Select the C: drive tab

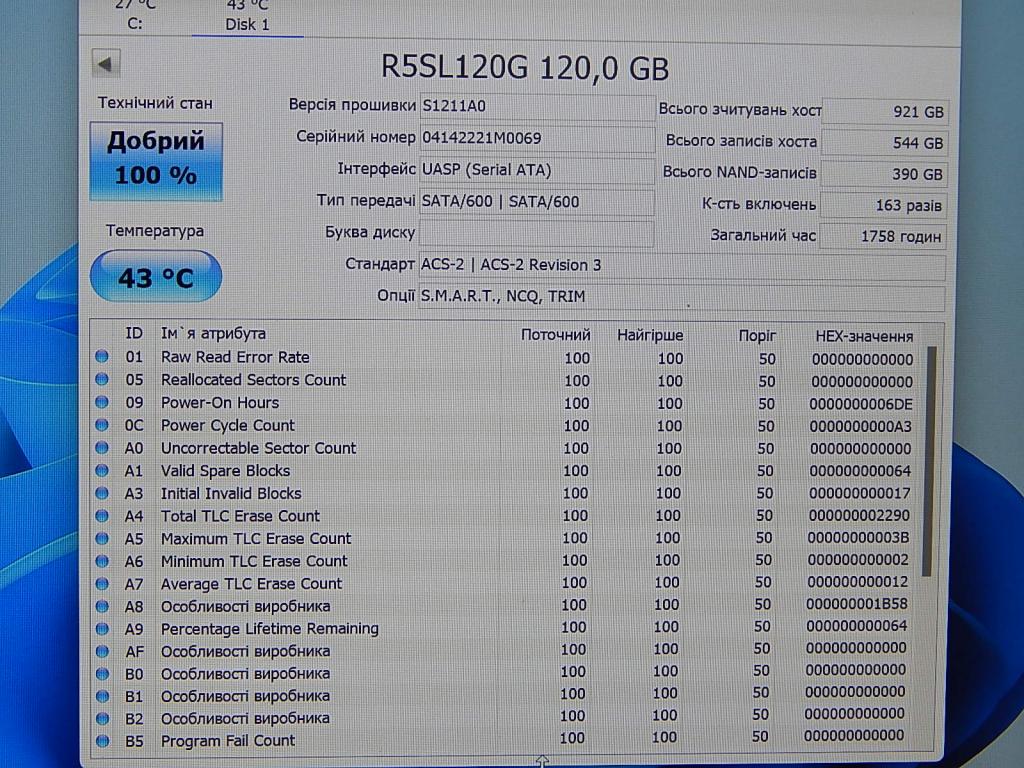[x=135, y=17]
